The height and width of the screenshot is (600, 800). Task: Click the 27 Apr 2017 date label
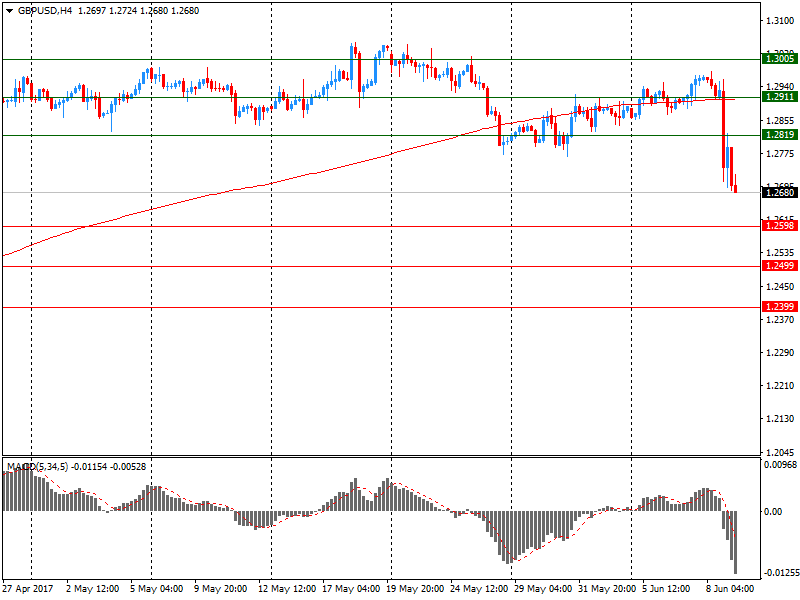28,589
